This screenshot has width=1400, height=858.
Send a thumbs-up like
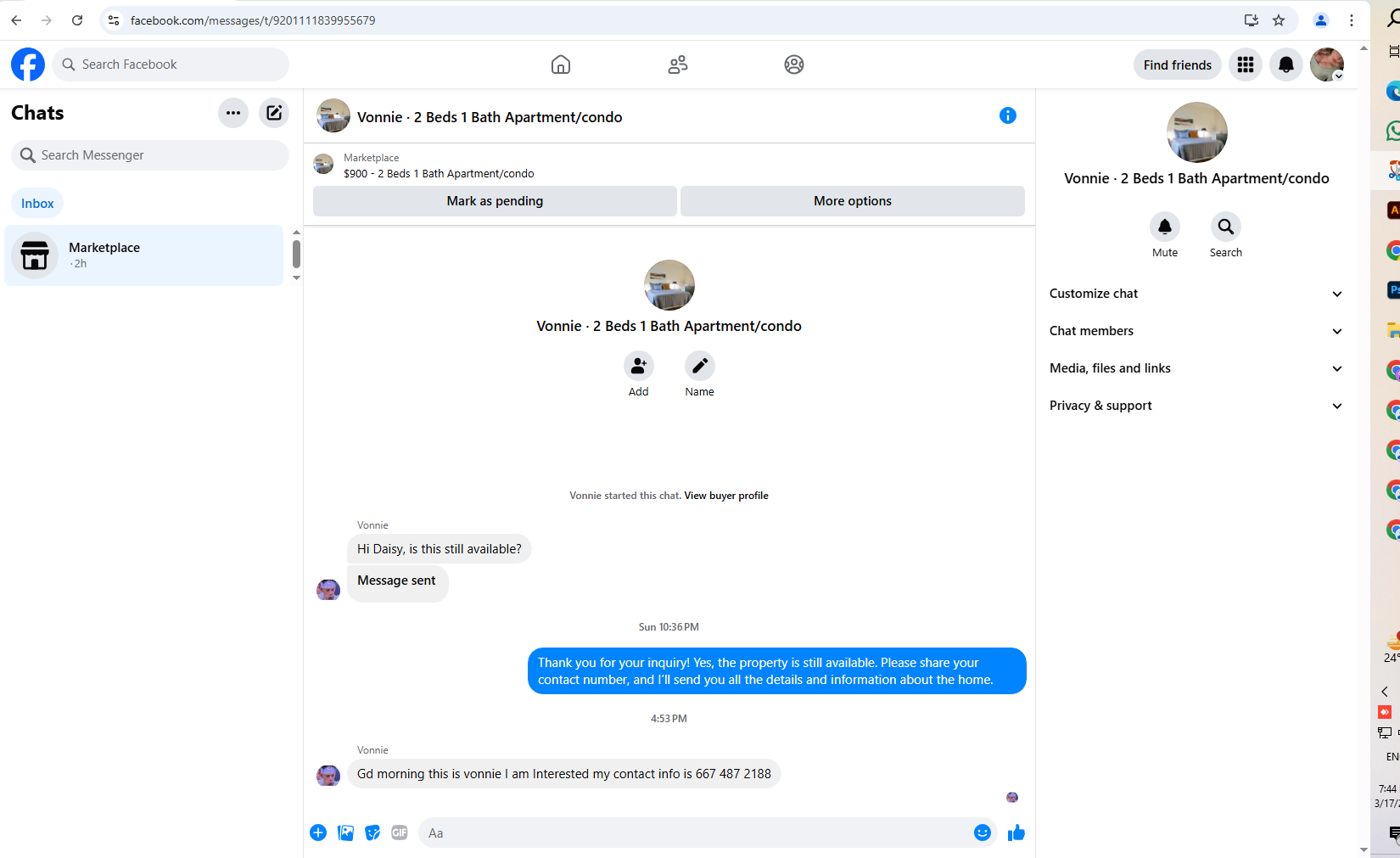coord(1016,833)
